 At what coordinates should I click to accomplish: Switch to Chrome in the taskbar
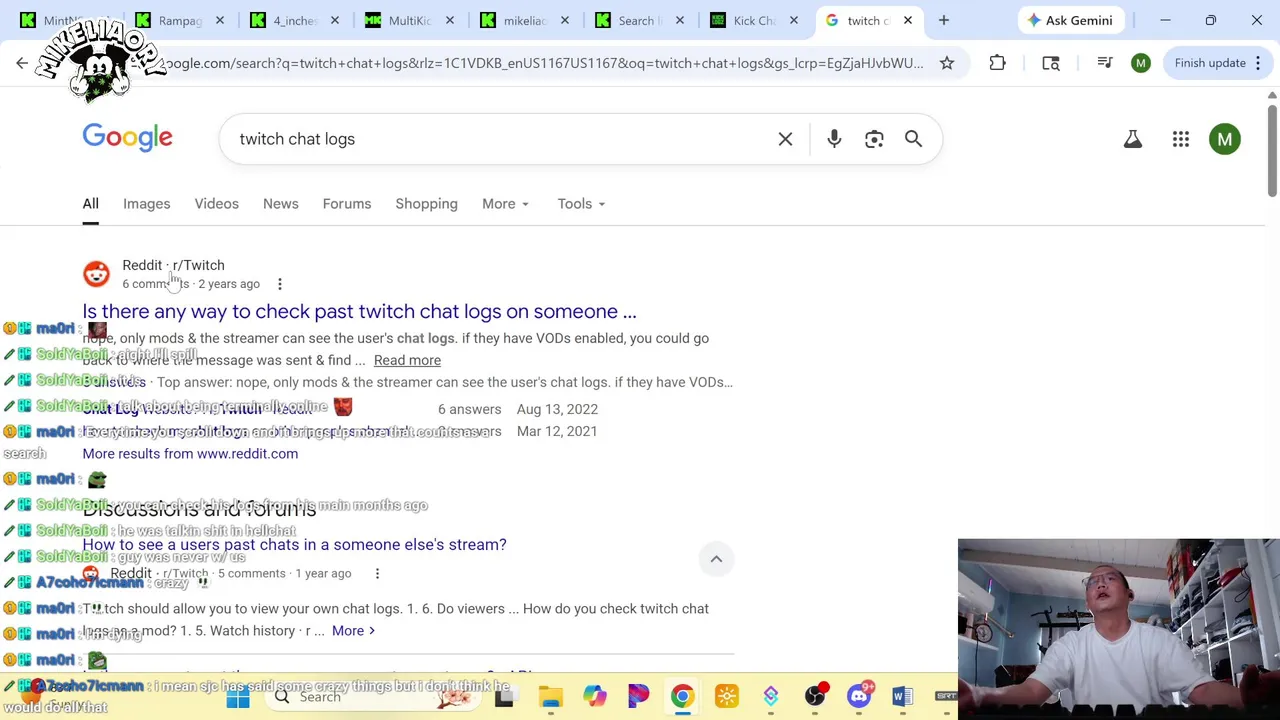pyautogui.click(x=682, y=697)
